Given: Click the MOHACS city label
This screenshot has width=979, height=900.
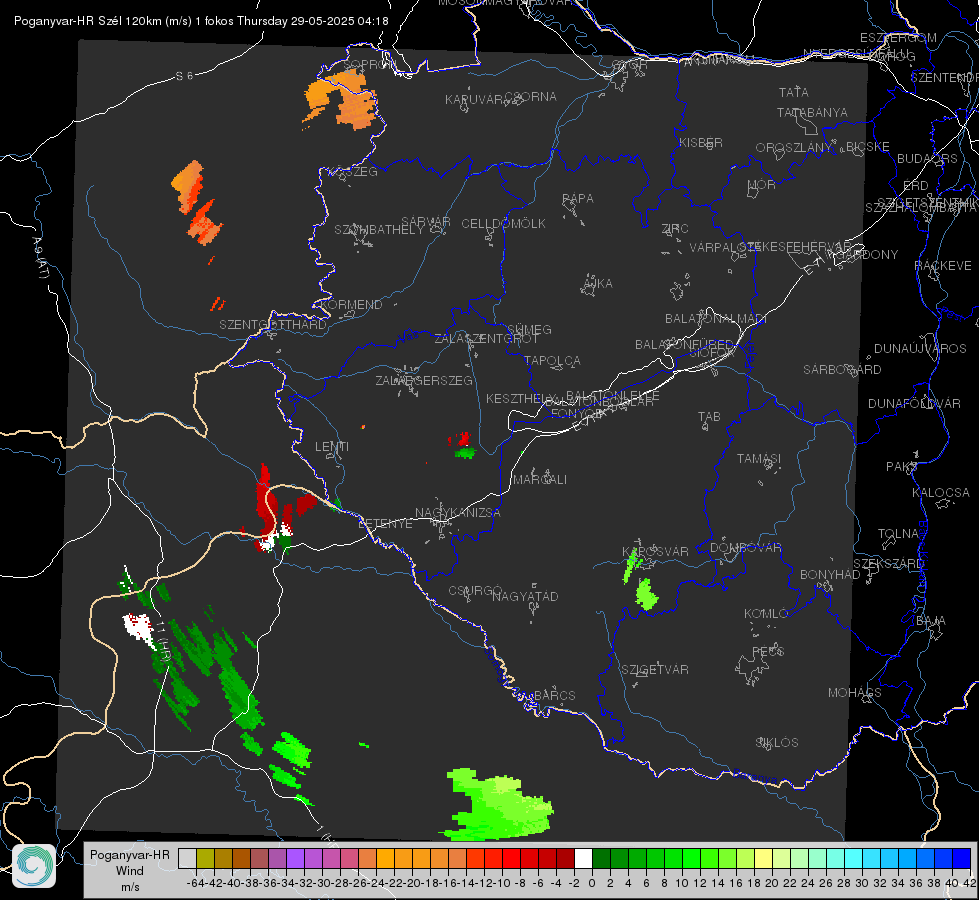Looking at the screenshot, I should [855, 692].
